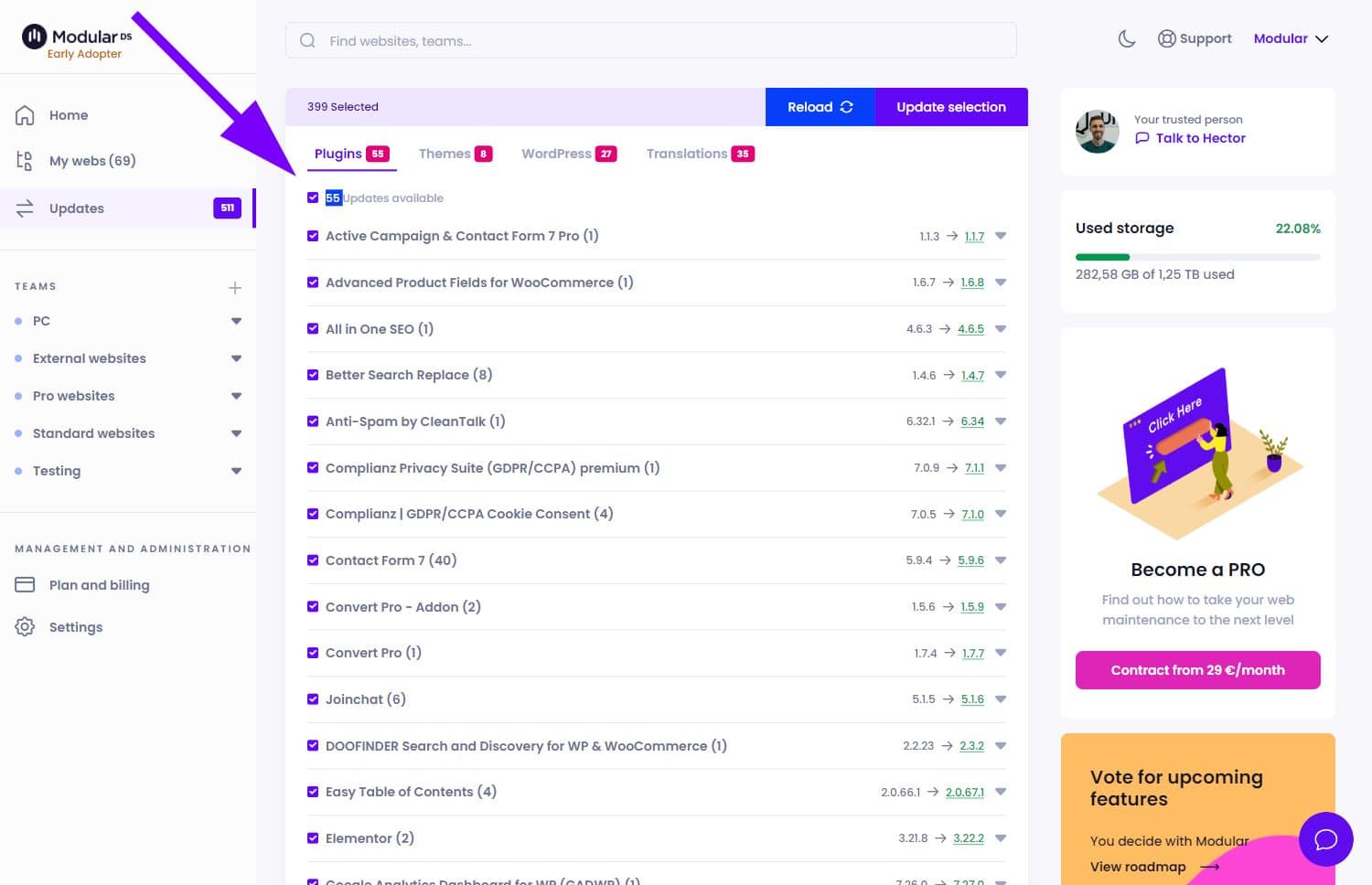The image size is (1372, 885).
Task: Click Contract from 29 €/month button
Action: tap(1198, 670)
